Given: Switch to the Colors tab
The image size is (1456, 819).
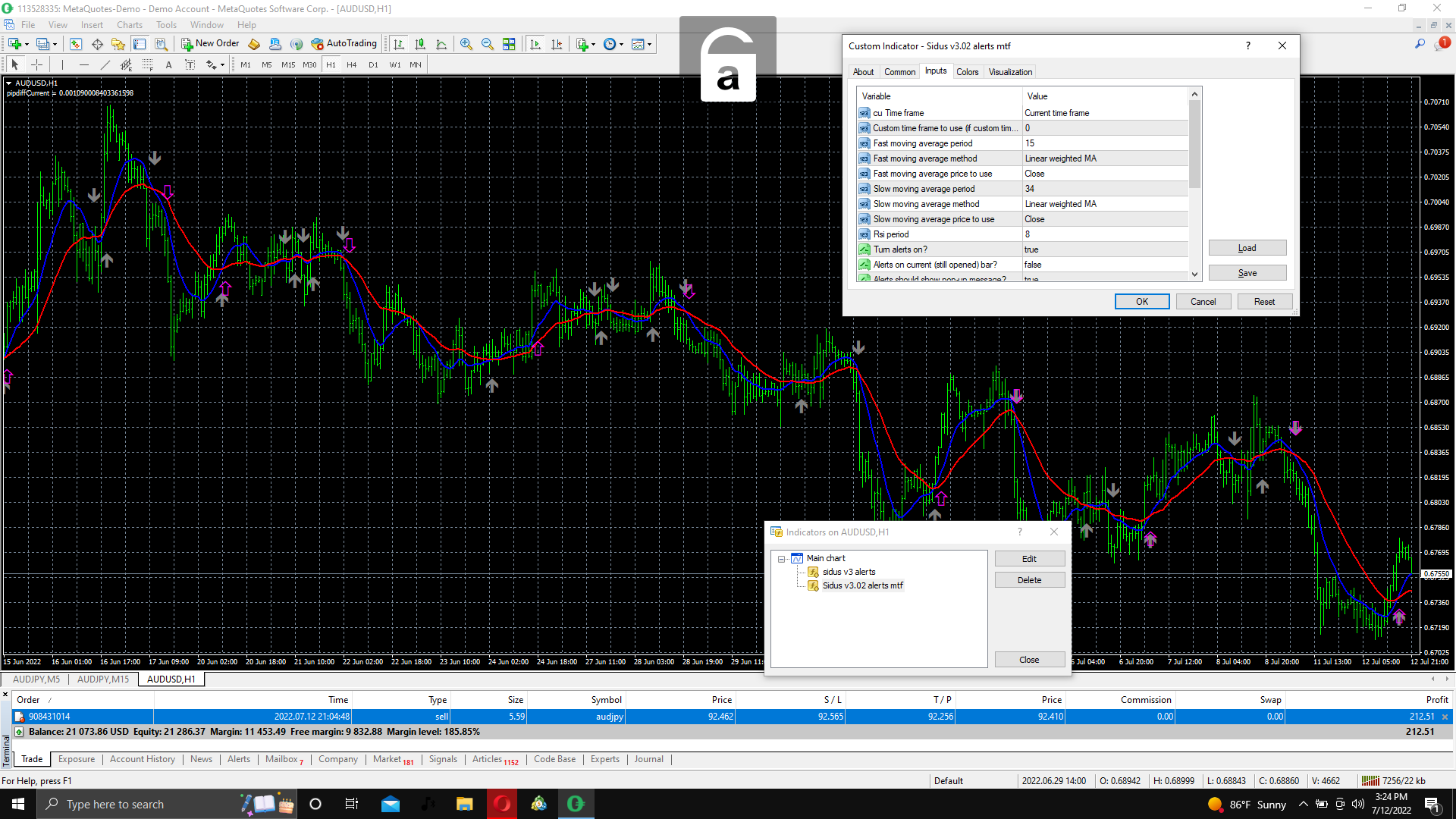Looking at the screenshot, I should pos(967,72).
